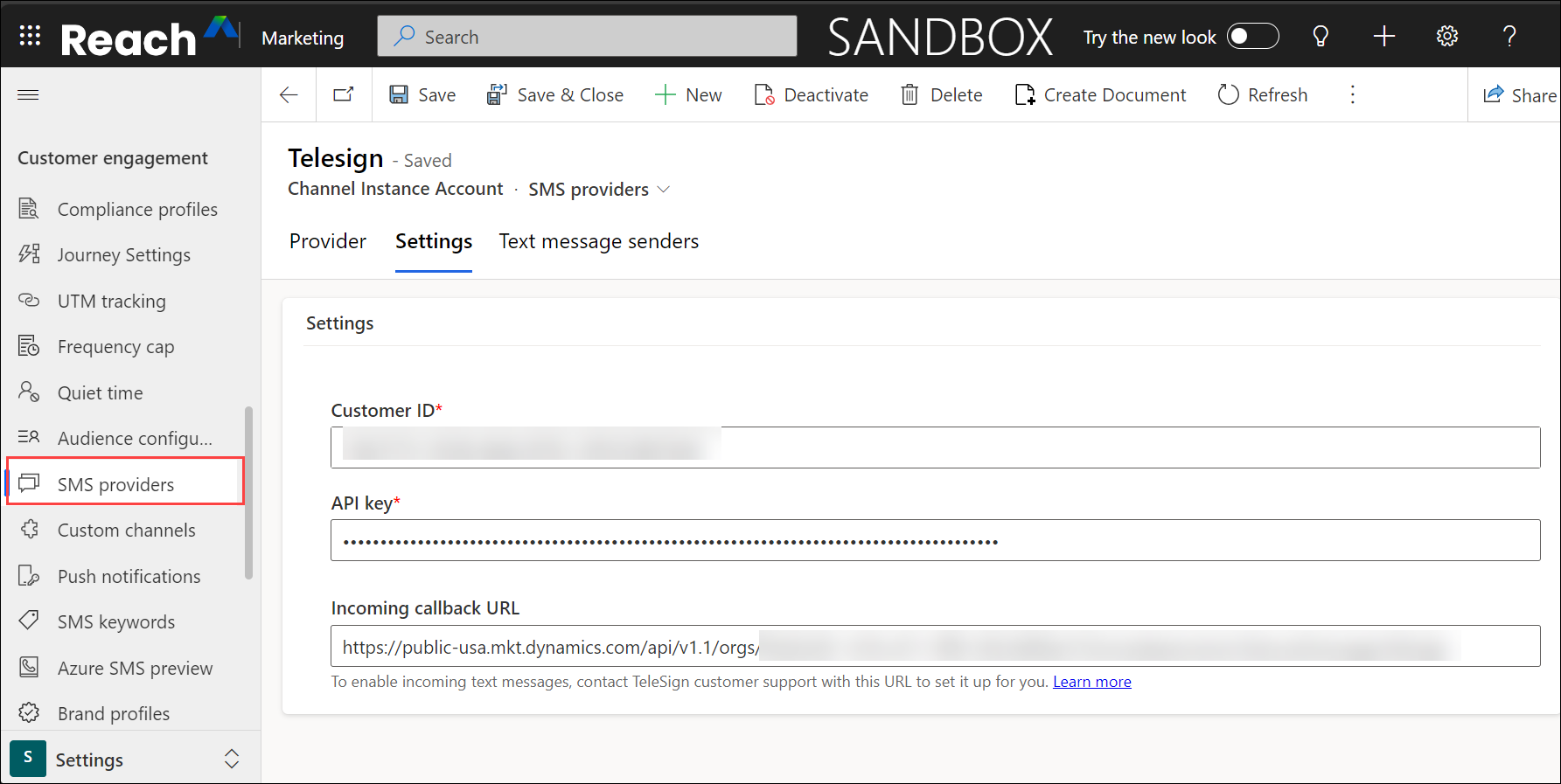This screenshot has width=1561, height=784.
Task: Follow the Learn more link
Action: tap(1091, 682)
